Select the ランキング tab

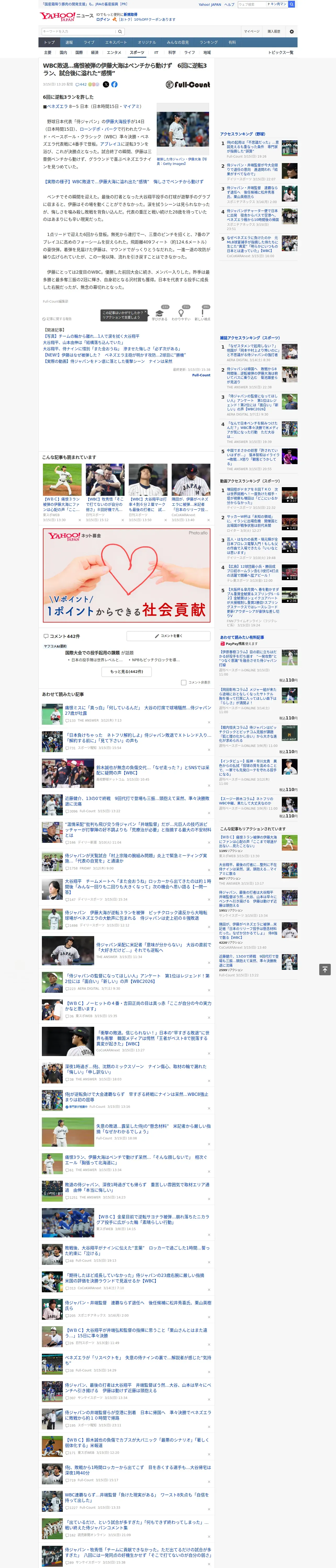click(209, 43)
